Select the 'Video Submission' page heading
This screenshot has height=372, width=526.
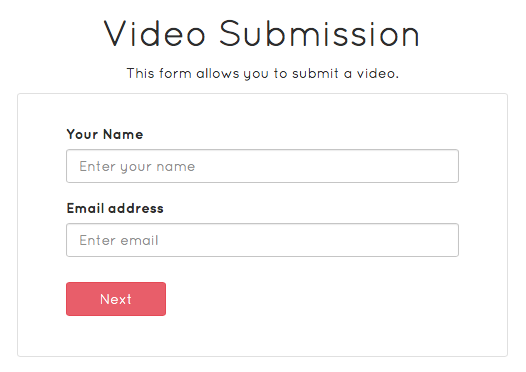point(262,34)
